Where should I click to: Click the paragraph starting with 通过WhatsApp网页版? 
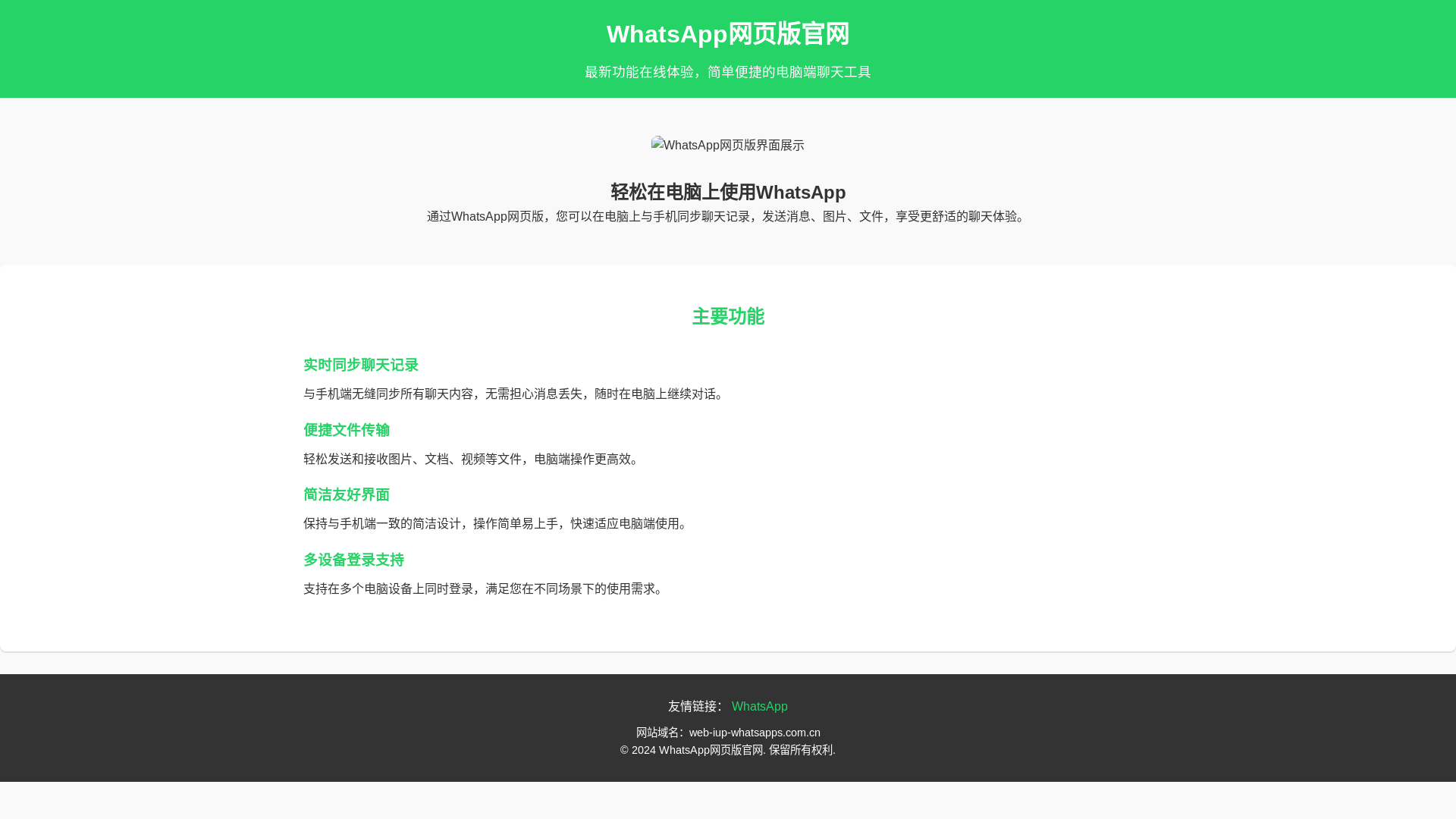click(x=728, y=217)
